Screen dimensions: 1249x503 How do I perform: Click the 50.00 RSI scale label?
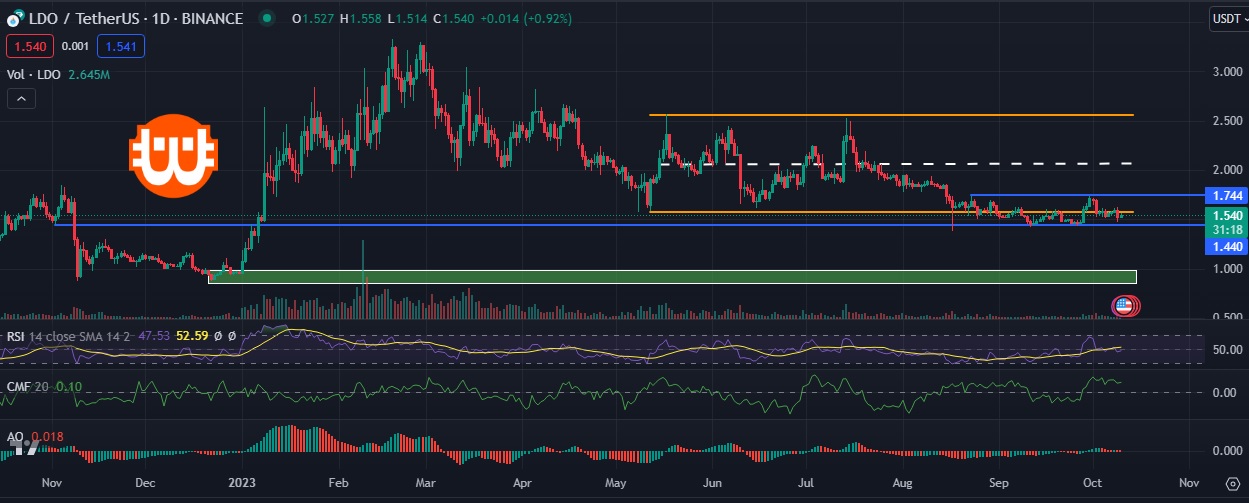pos(1226,349)
